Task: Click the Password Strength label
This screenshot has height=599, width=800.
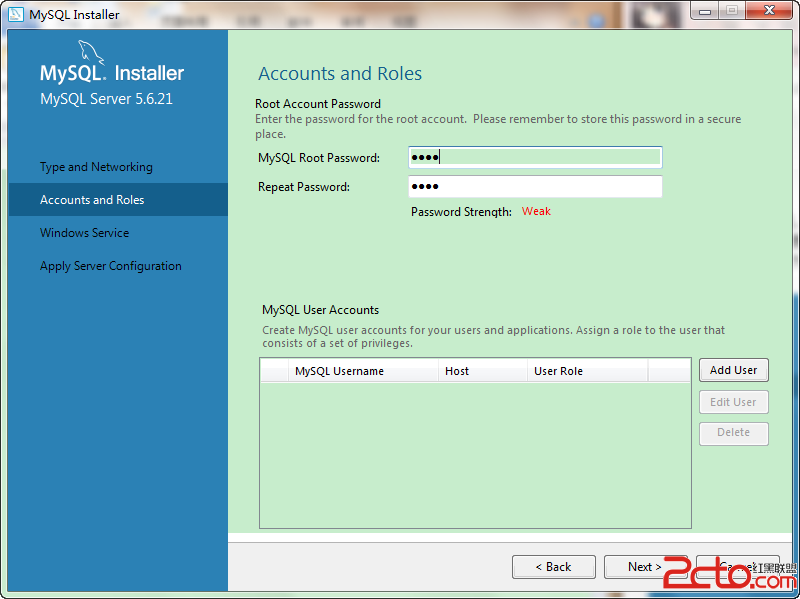Action: (461, 212)
